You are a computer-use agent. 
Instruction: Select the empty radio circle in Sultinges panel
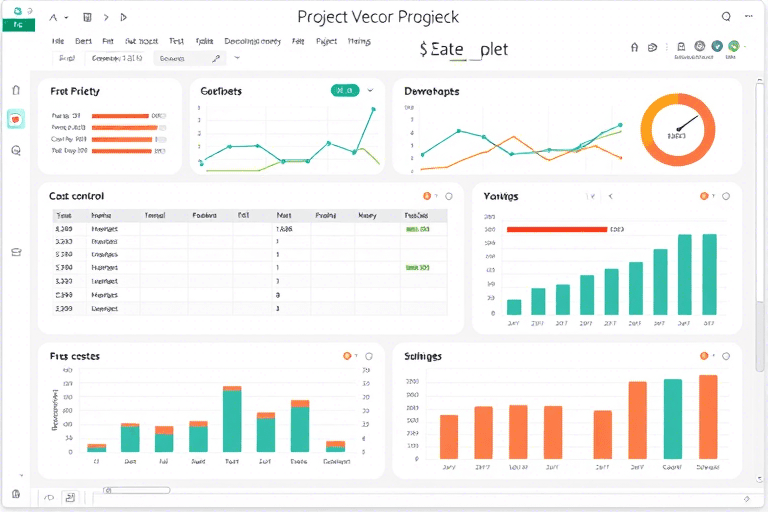(x=726, y=356)
